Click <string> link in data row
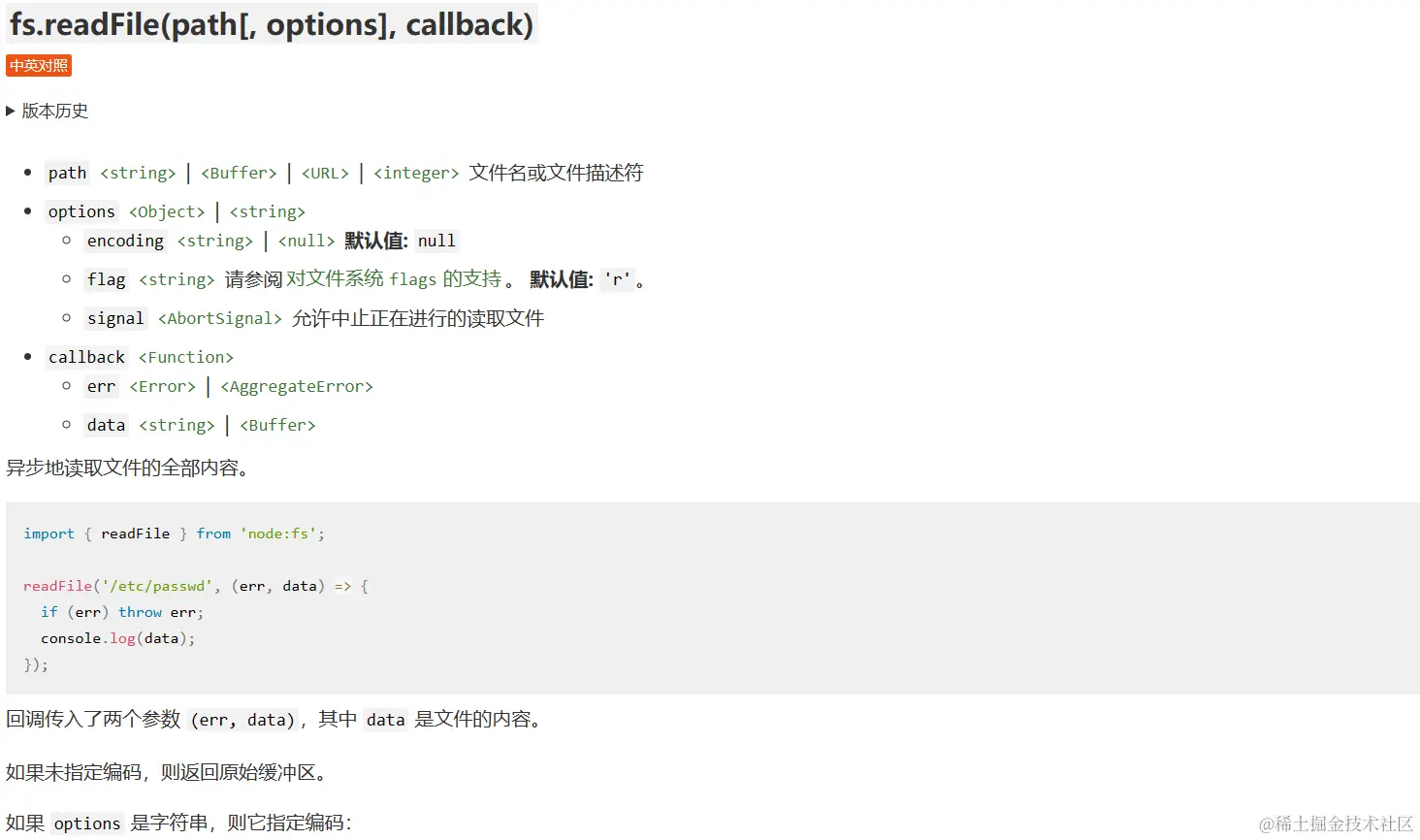1420x840 pixels. [x=177, y=425]
